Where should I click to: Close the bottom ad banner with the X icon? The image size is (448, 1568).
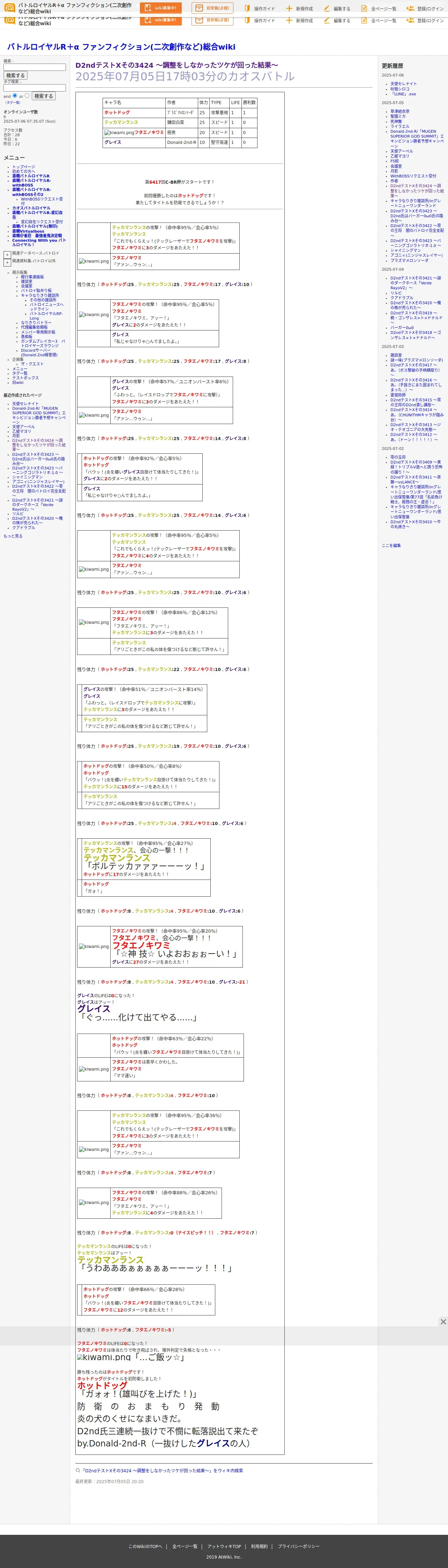click(443, 1321)
